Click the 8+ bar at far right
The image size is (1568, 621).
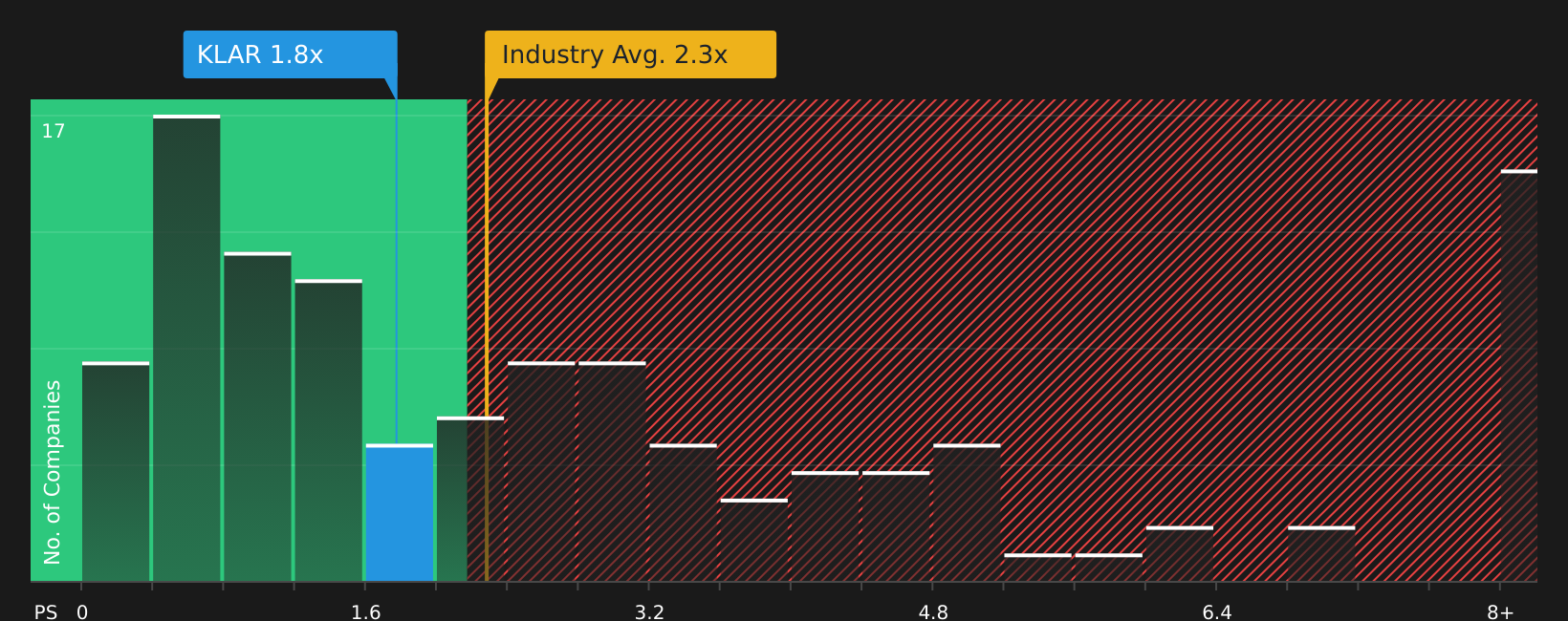[x=1519, y=375]
